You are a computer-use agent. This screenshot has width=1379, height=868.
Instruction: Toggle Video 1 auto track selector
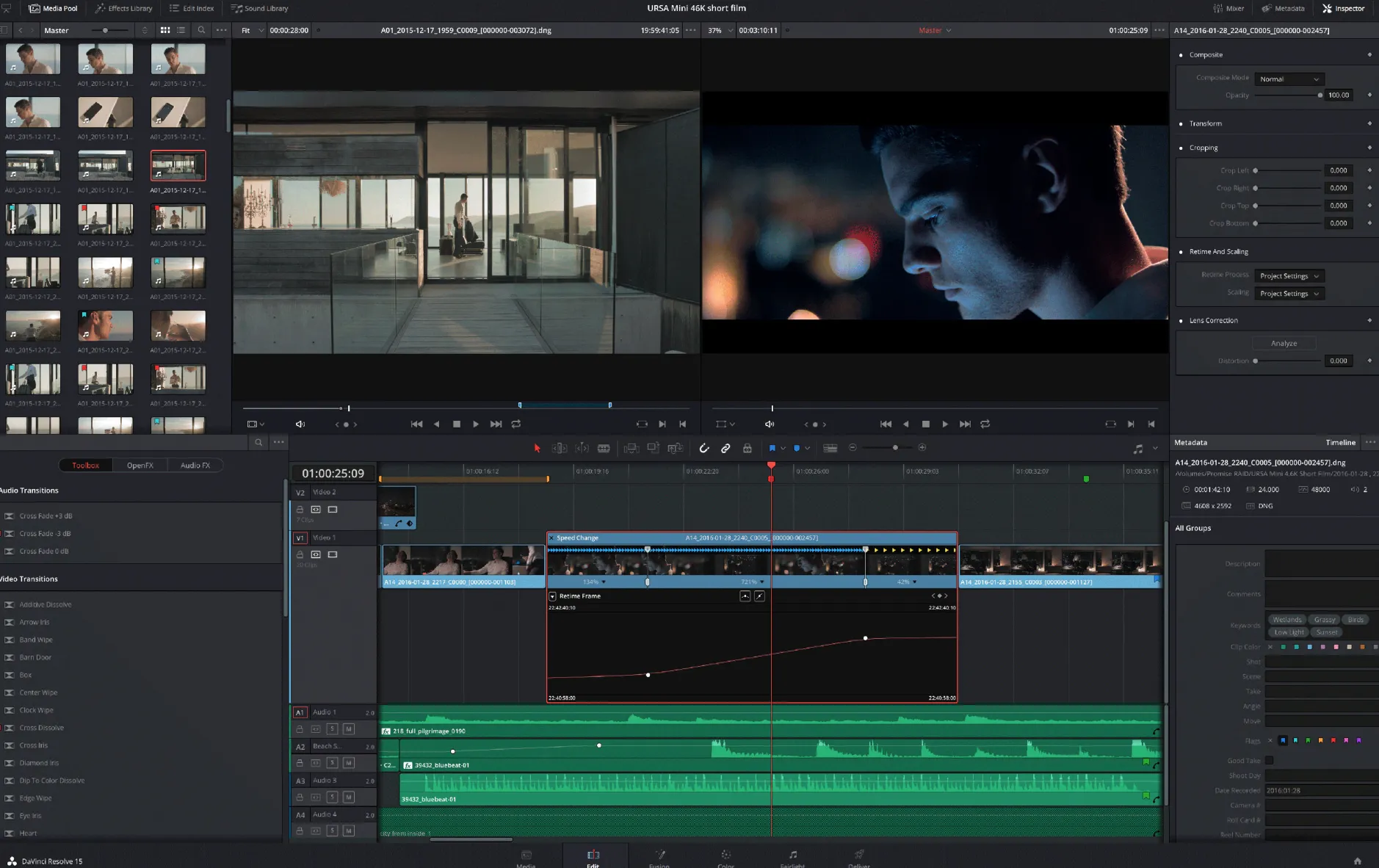point(316,554)
